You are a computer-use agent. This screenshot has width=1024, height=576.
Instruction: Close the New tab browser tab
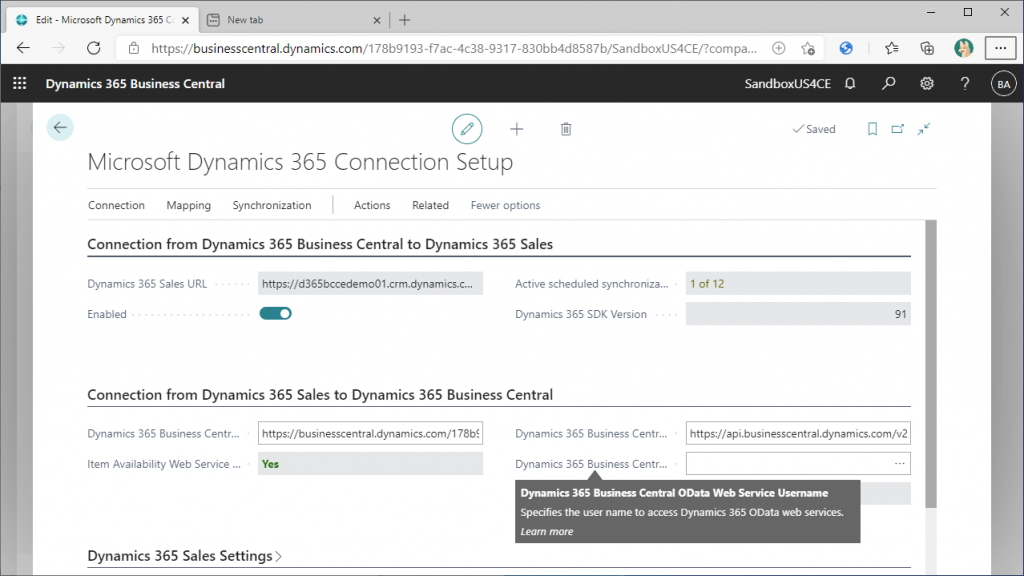point(377,20)
